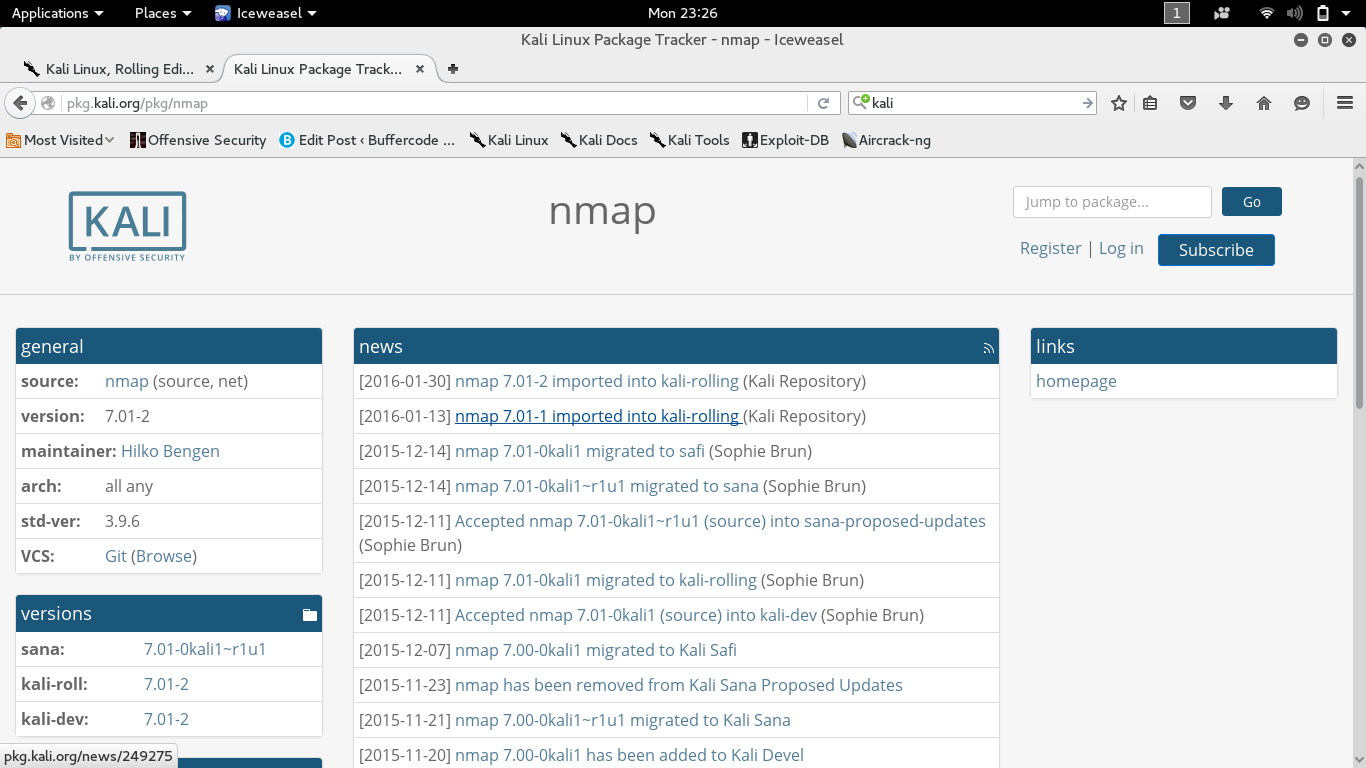
Task: Open news nmap 7.00-0kali1 migrated to Kali Safi
Action: (596, 650)
